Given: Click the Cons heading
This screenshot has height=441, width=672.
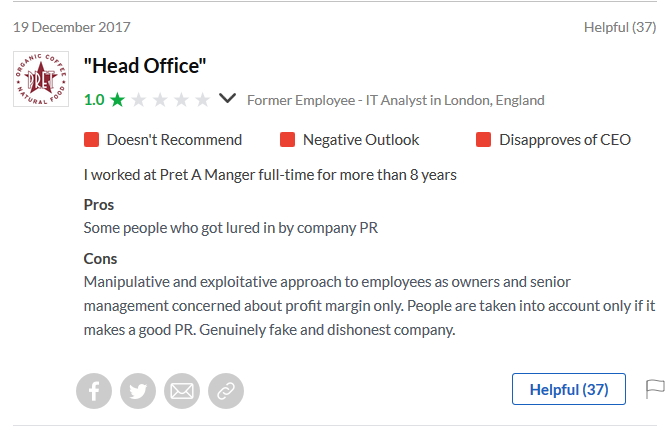Looking at the screenshot, I should click(x=100, y=259).
